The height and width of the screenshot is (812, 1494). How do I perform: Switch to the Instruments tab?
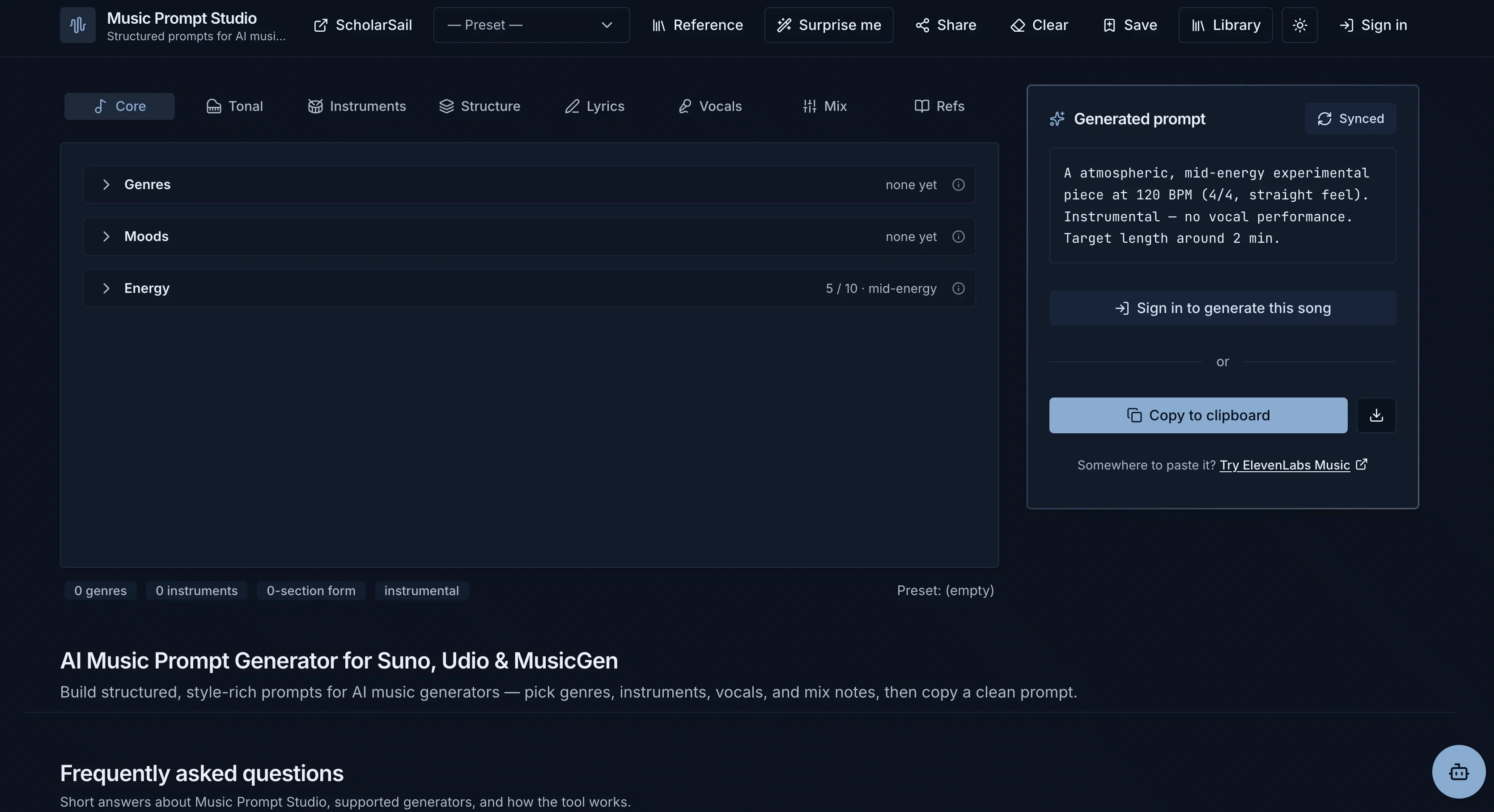357,106
